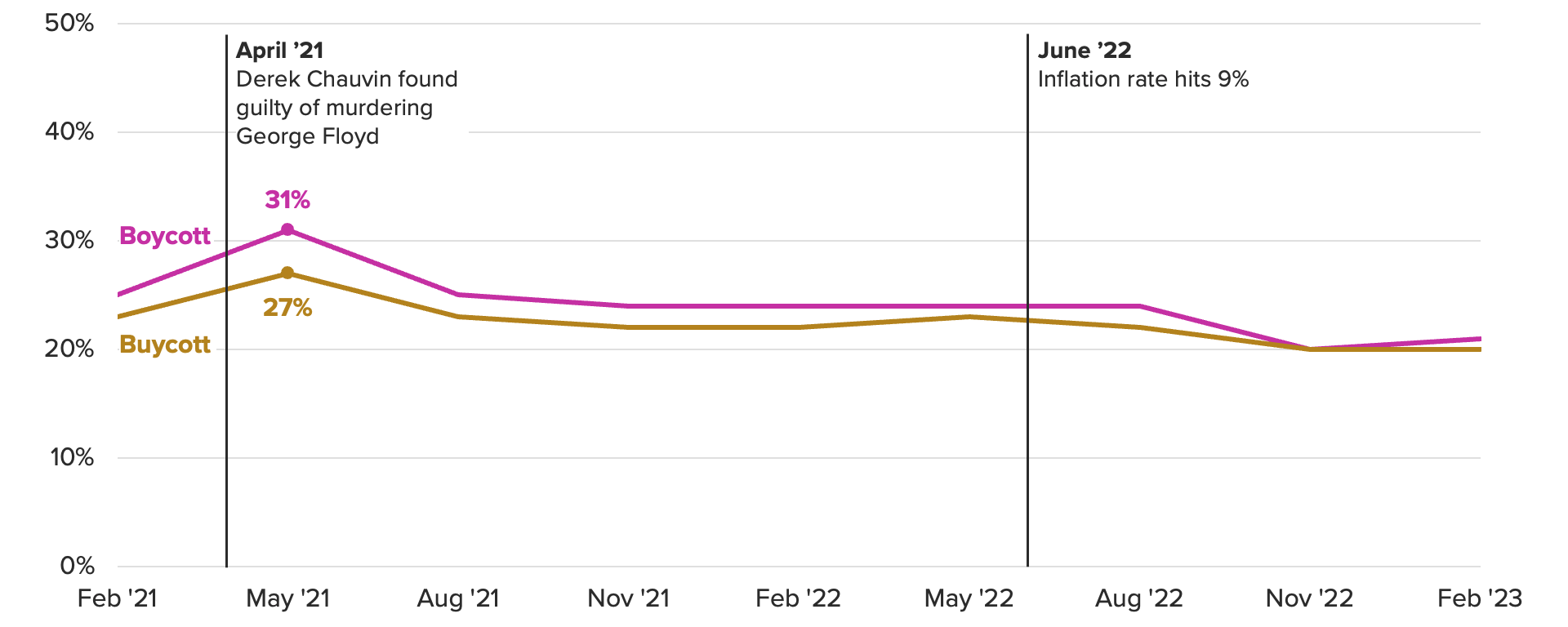Click the gold 27% value label

click(287, 308)
